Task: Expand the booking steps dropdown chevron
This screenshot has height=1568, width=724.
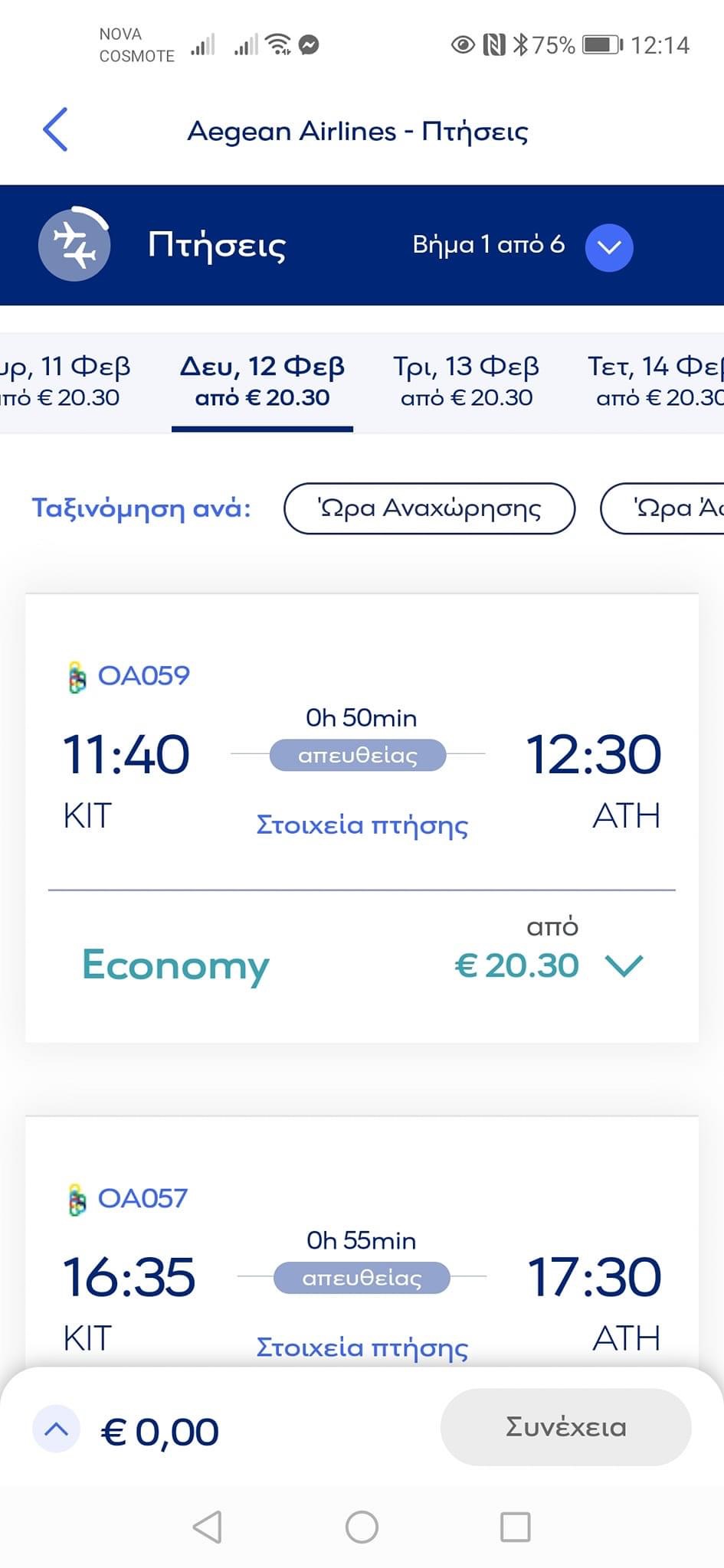Action: tap(609, 247)
